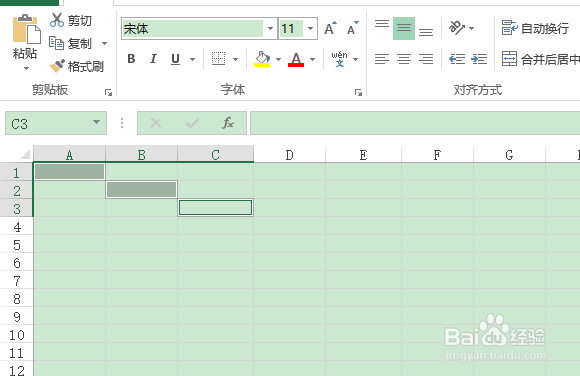Click Merge and Center (合并后居中)
This screenshot has width=580, height=376.
(540, 59)
